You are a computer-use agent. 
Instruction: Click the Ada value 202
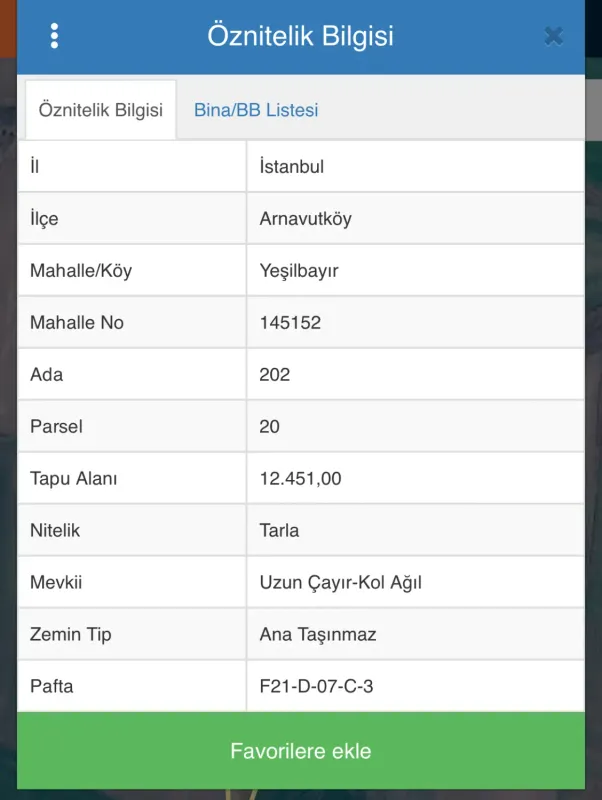(274, 374)
